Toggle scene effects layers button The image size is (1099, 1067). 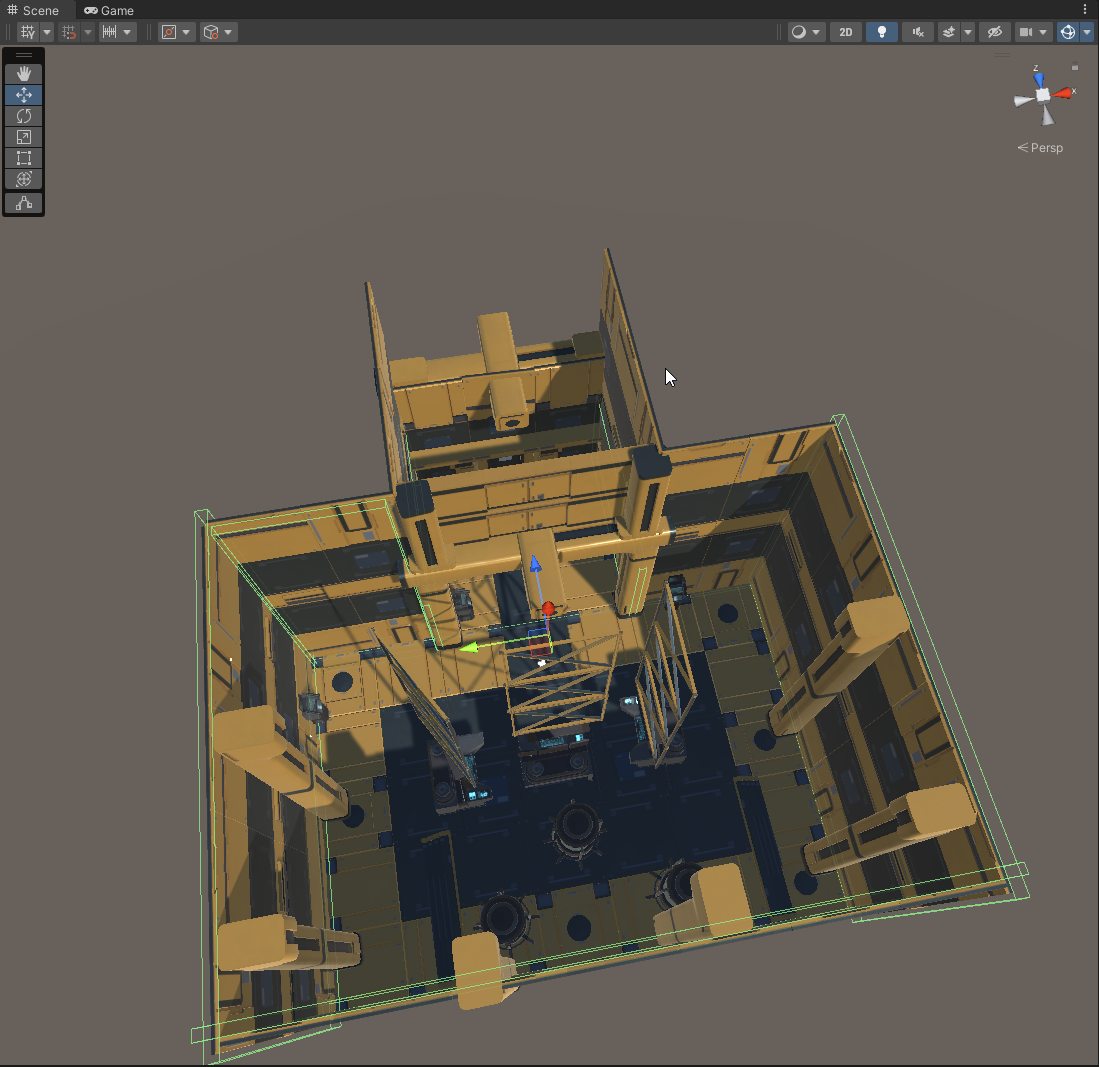(x=949, y=32)
